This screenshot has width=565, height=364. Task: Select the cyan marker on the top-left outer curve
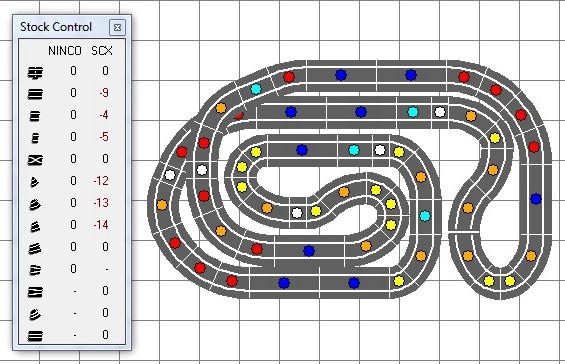(256, 89)
